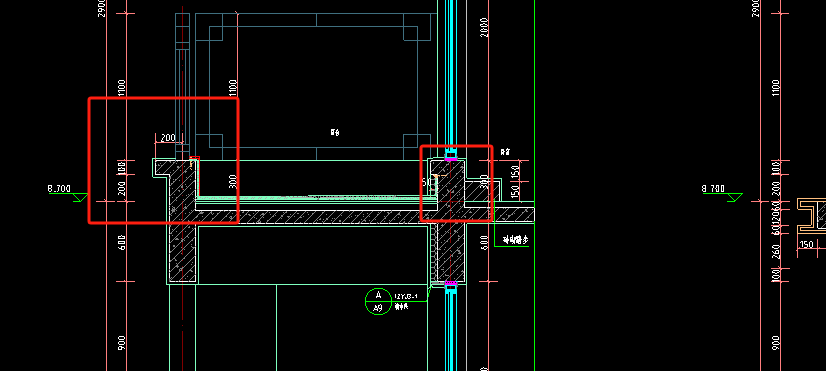Click the green elevation triangle beside left 8.700
The width and height of the screenshot is (826, 371).
[x=81, y=198]
